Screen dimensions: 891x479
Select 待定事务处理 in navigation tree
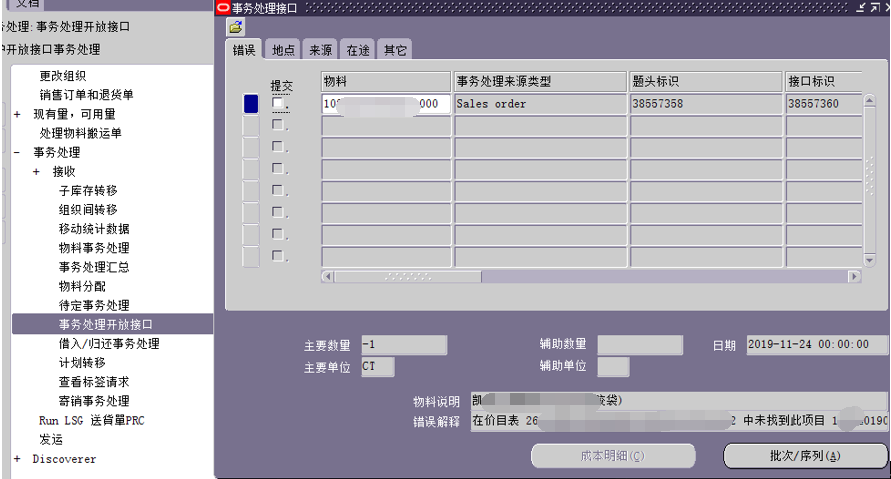click(94, 305)
